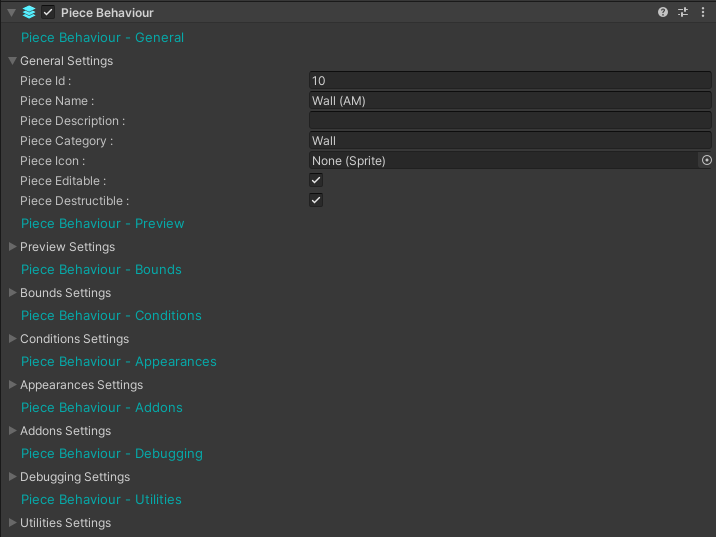Expand the Utilities Settings foldout
Image resolution: width=716 pixels, height=537 pixels.
12,523
